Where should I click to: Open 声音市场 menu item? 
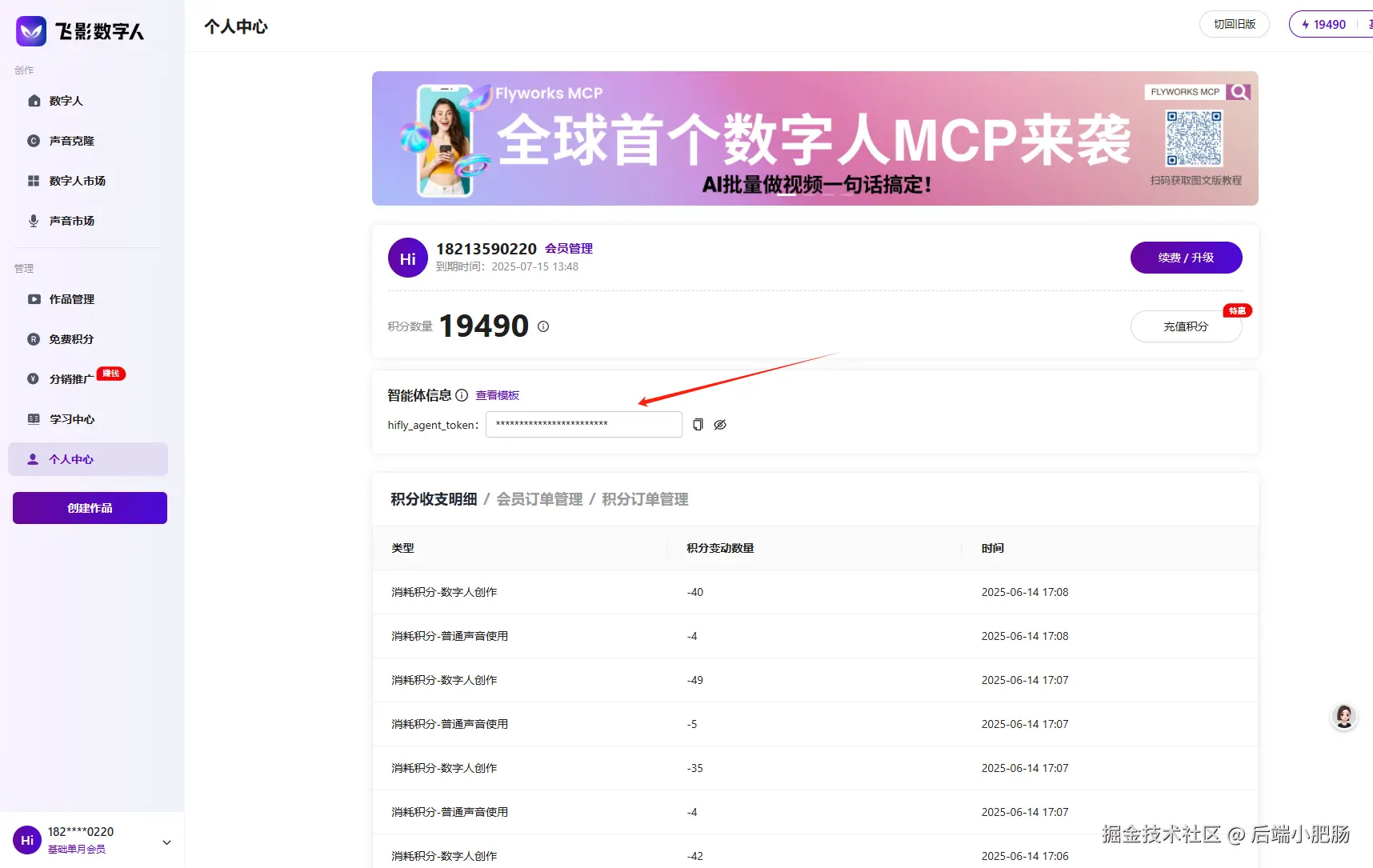[88, 221]
